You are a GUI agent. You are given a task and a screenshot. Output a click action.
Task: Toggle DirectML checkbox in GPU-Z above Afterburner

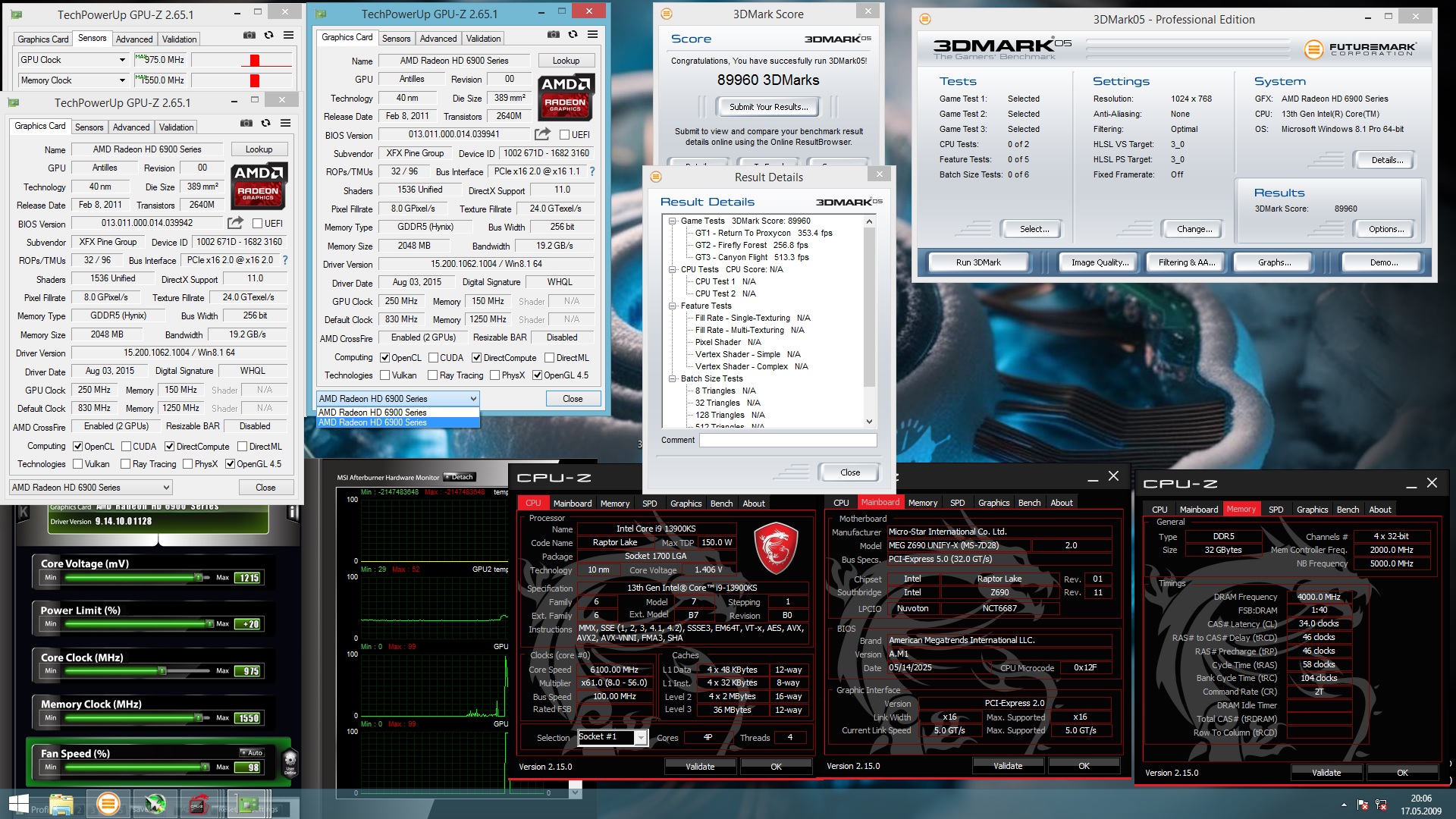(242, 447)
